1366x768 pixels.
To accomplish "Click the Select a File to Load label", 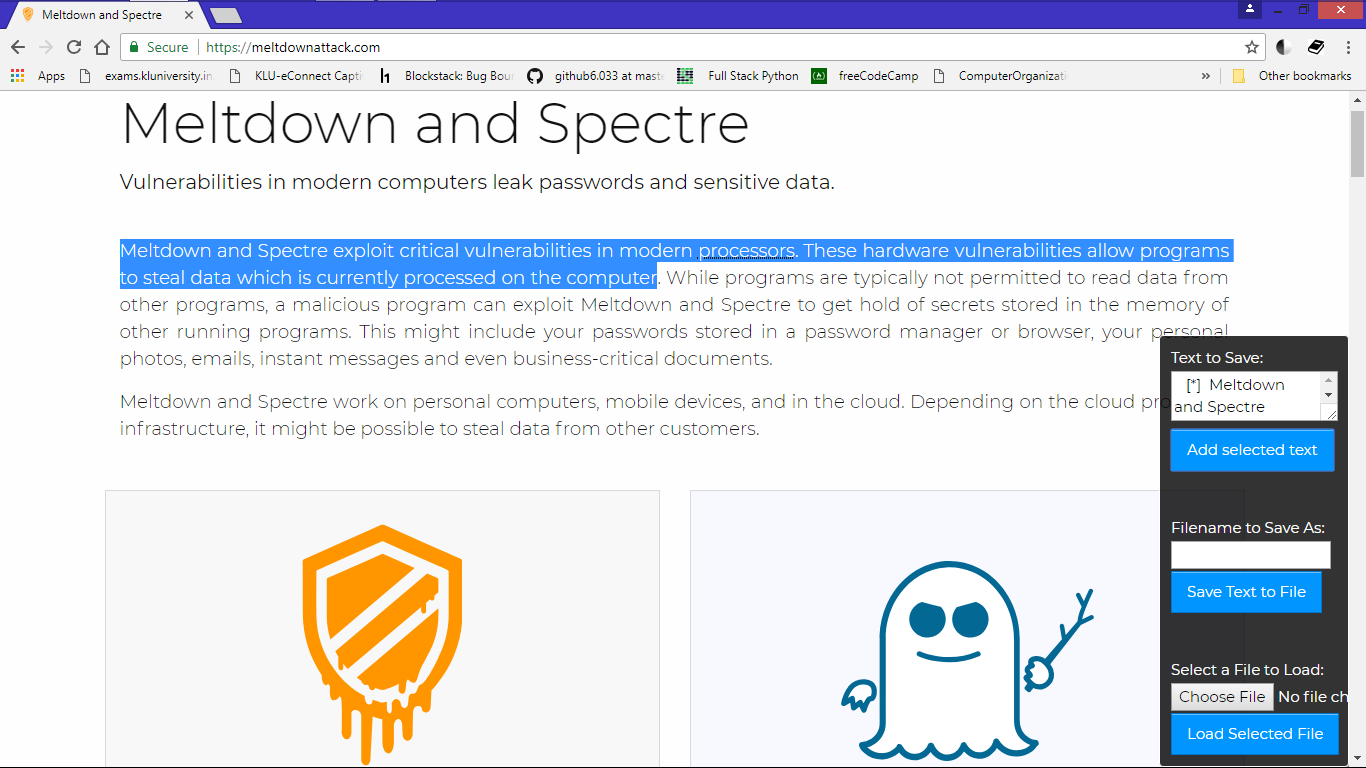I will point(1247,670).
